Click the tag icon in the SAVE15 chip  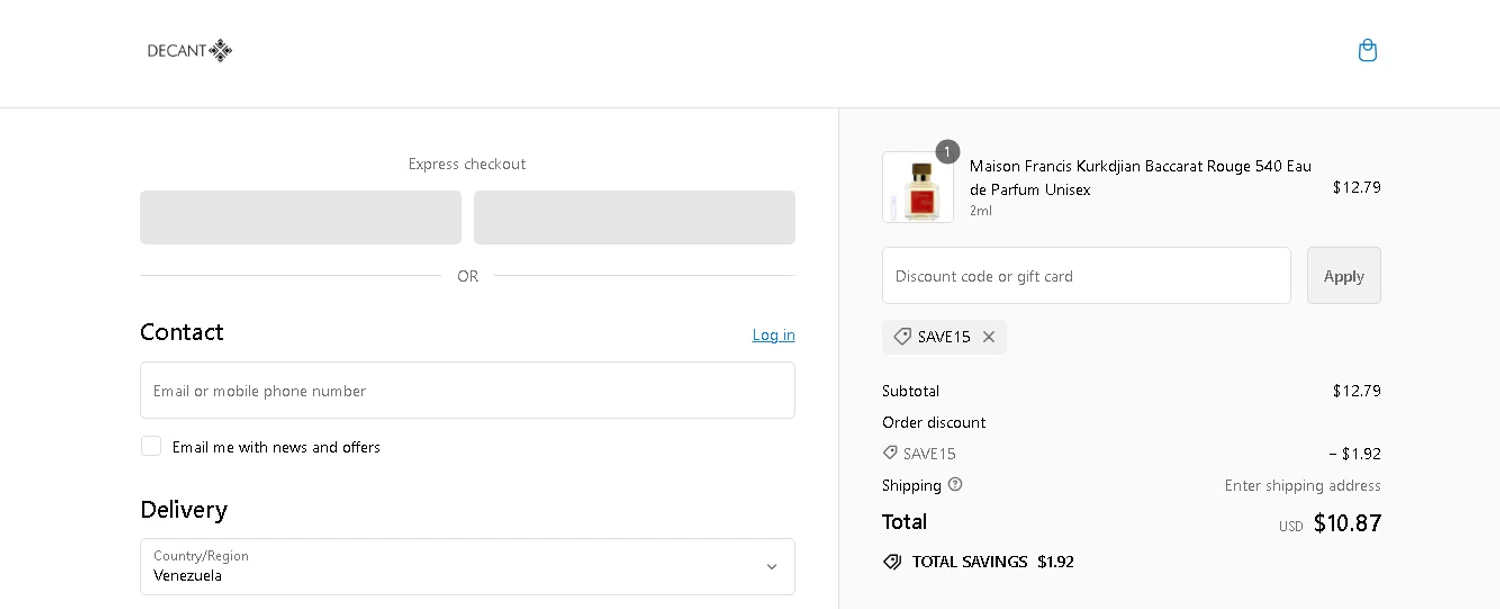pyautogui.click(x=902, y=337)
